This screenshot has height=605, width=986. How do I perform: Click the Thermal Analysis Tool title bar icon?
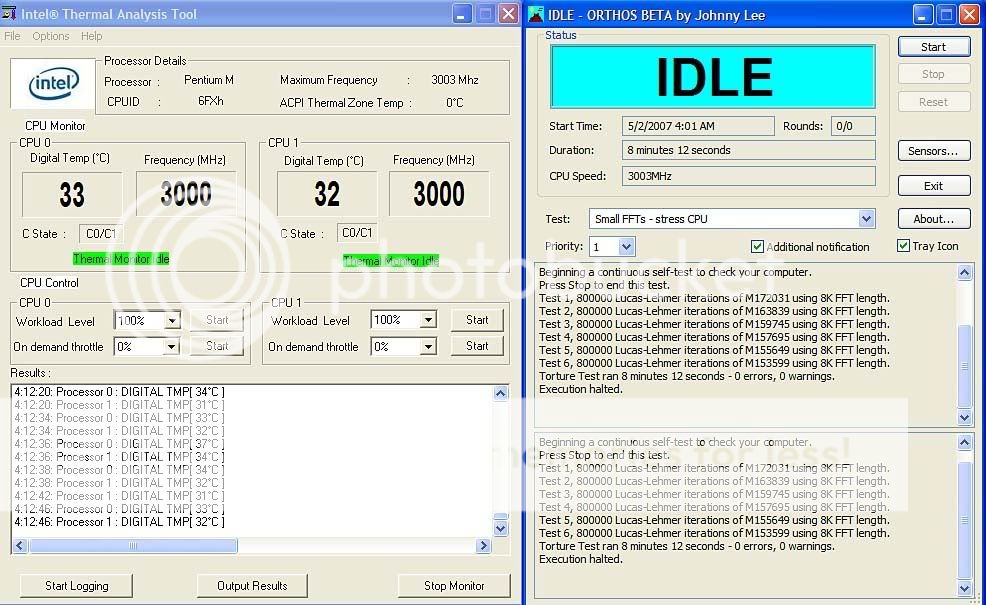click(10, 14)
